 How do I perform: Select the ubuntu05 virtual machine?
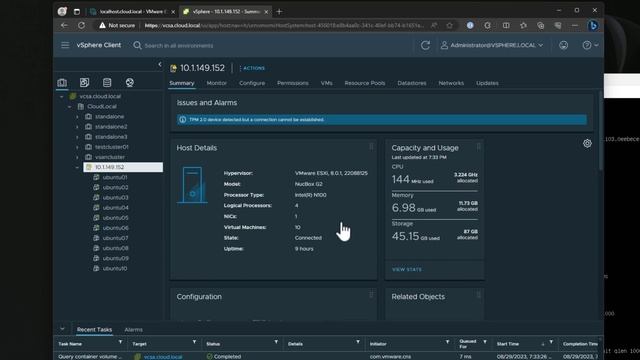point(115,218)
